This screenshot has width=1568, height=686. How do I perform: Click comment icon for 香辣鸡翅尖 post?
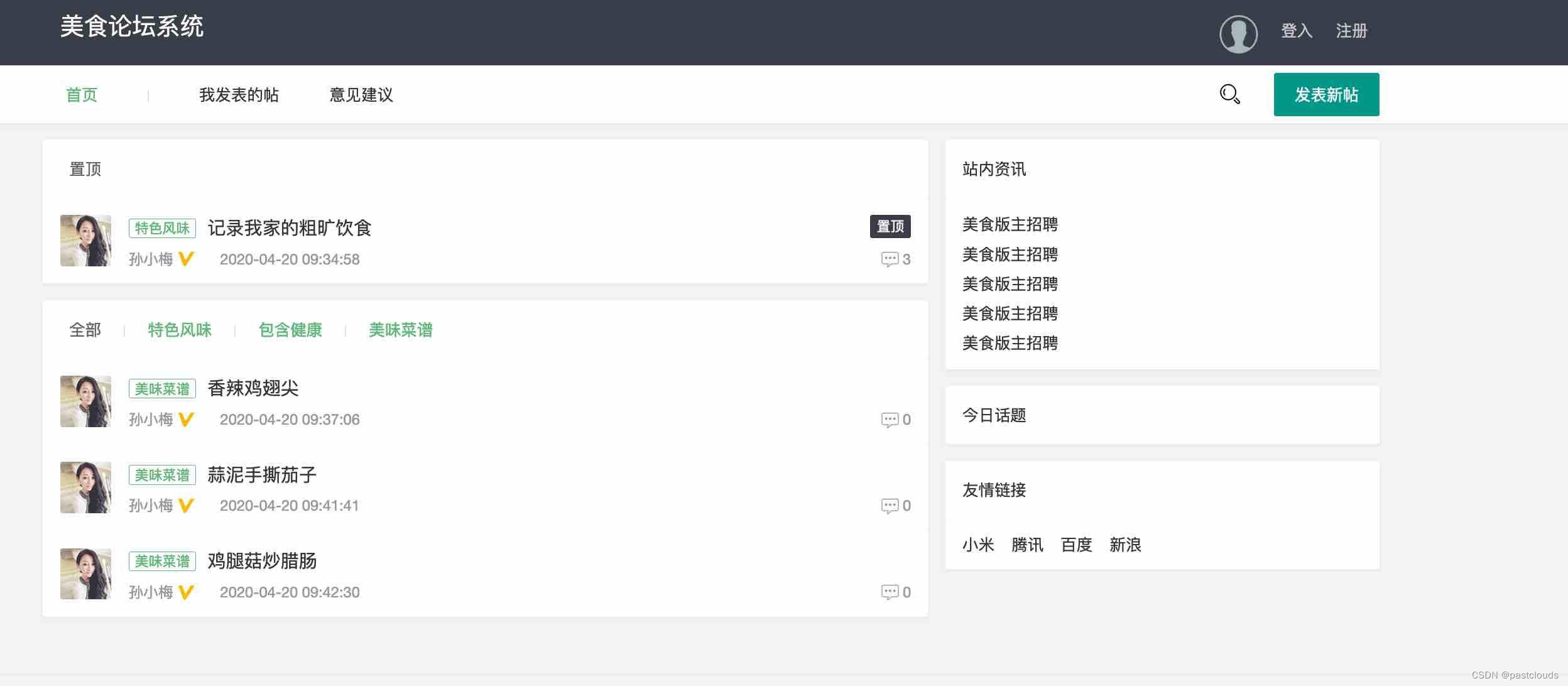click(x=889, y=420)
